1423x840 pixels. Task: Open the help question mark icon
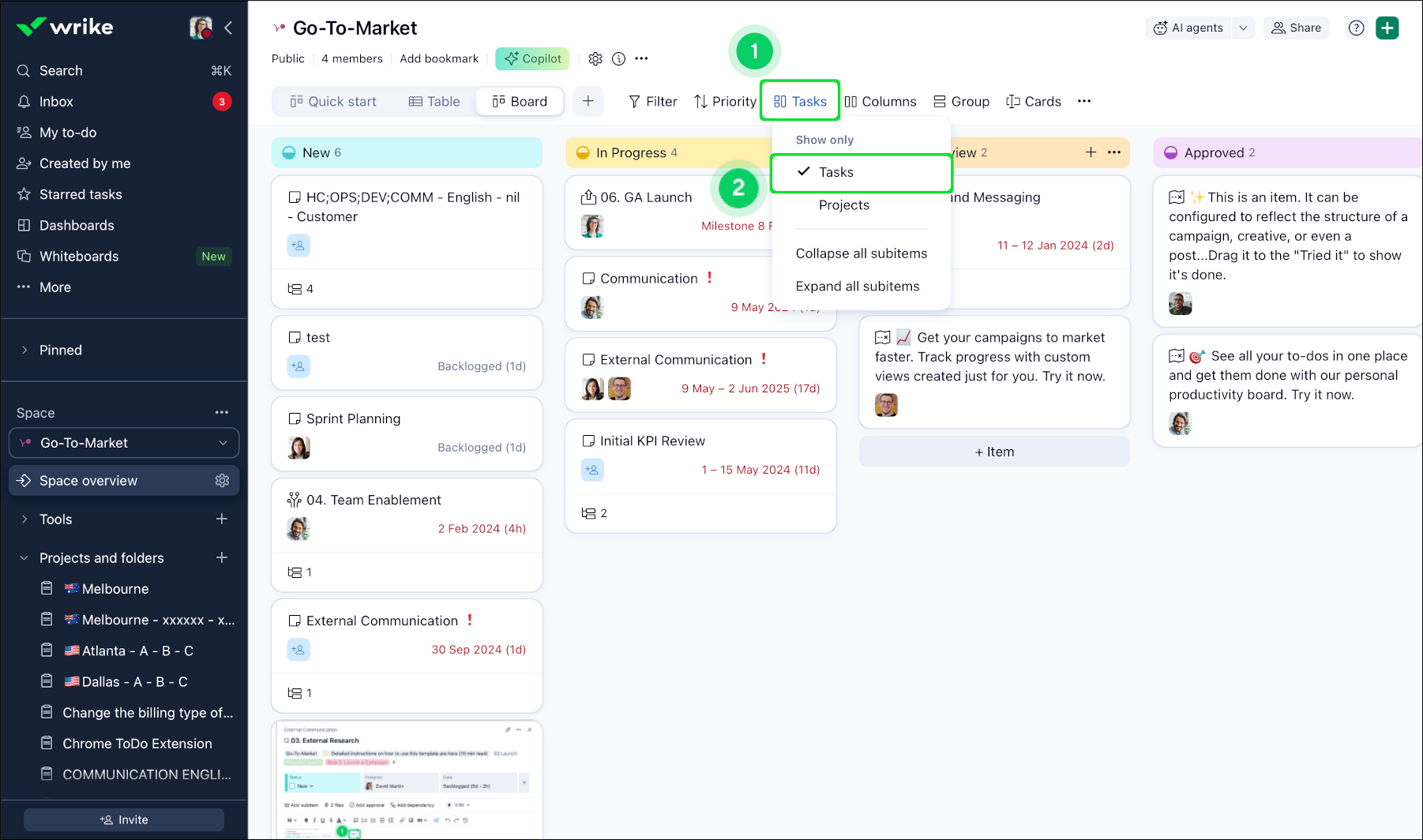[1357, 28]
